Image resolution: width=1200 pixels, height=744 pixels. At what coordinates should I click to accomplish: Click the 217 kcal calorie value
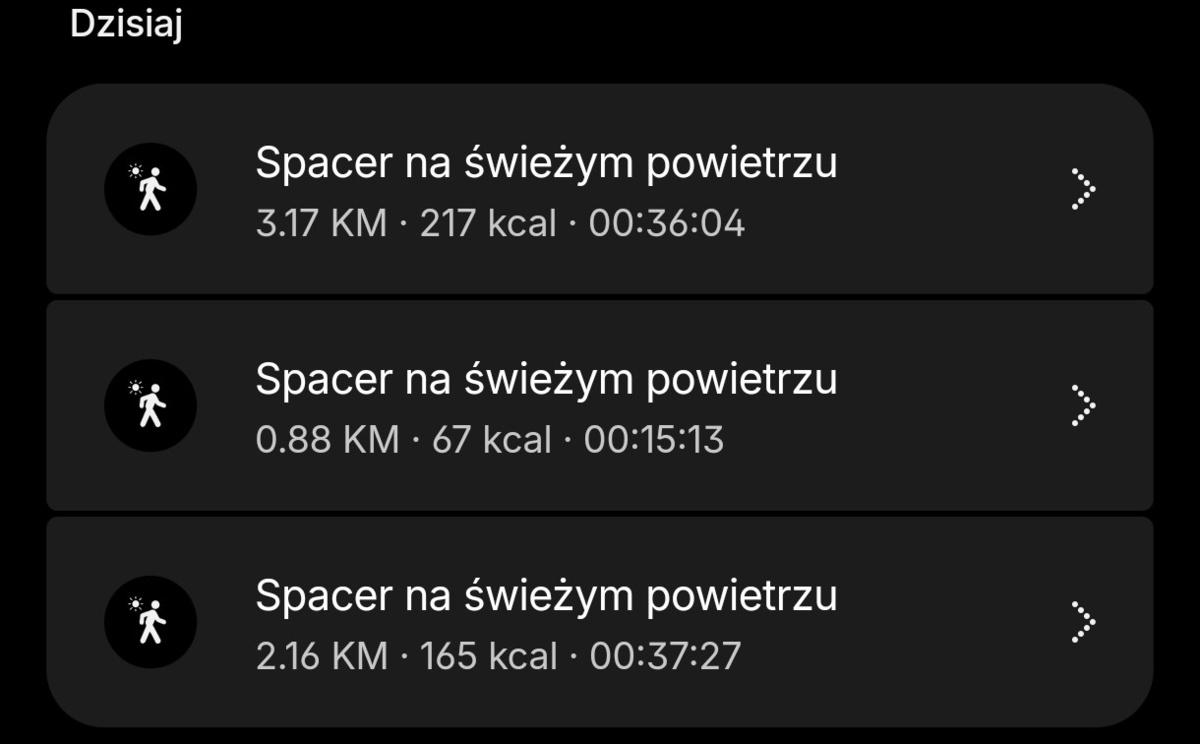pos(488,224)
